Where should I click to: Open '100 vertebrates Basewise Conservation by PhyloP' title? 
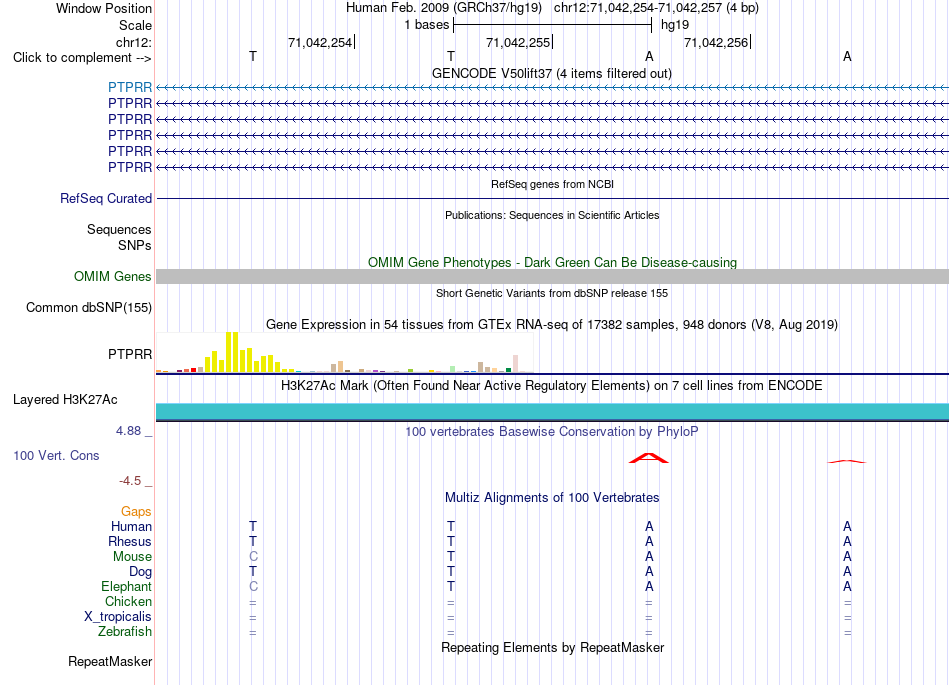coord(552,432)
